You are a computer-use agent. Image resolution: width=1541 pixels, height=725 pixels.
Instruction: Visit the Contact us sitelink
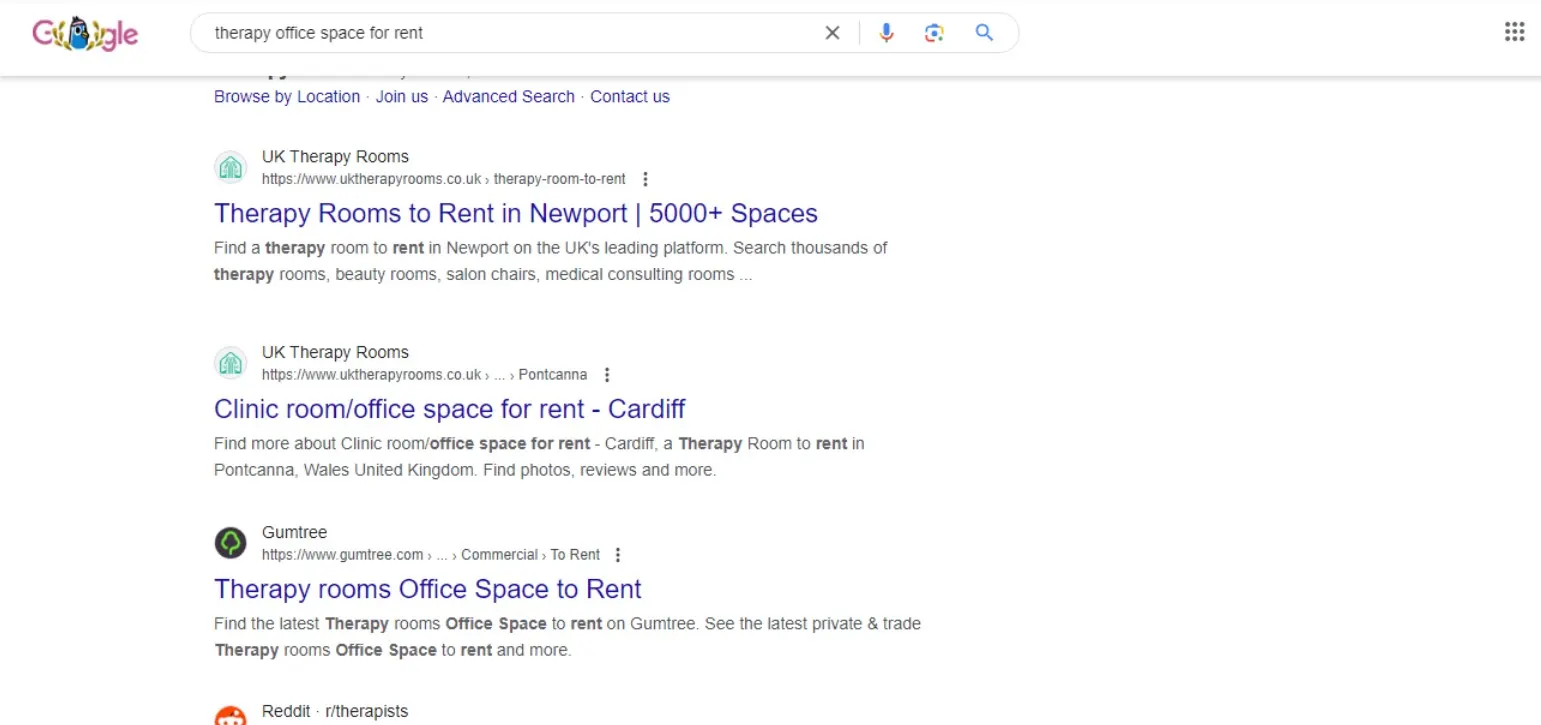(x=630, y=97)
